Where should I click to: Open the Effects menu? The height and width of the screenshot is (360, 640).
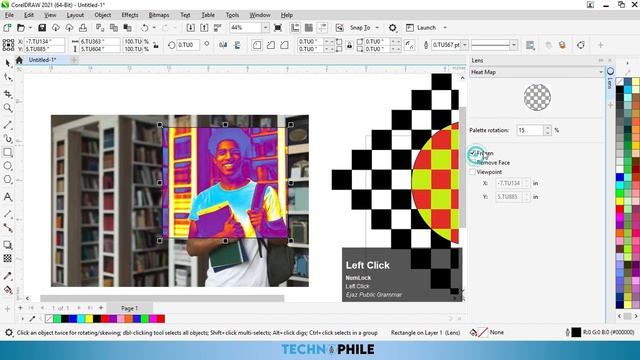coord(130,15)
